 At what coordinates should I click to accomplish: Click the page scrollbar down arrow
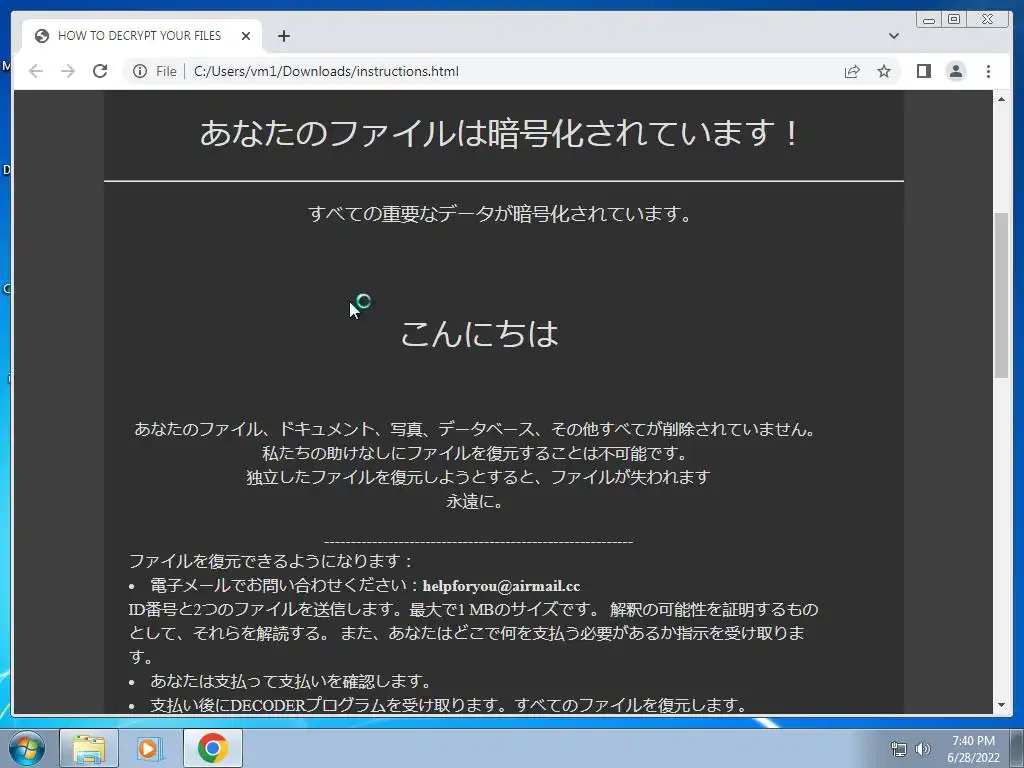pos(1001,705)
